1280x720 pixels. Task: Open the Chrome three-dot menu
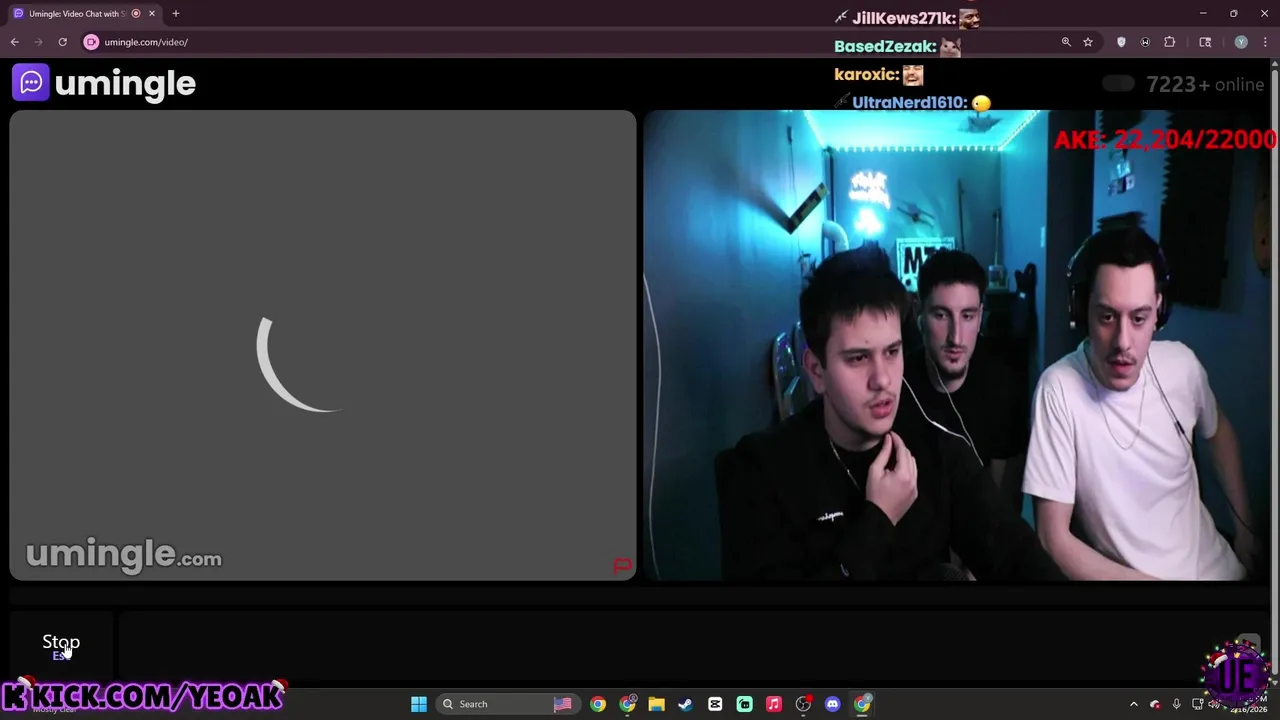[x=1265, y=42]
